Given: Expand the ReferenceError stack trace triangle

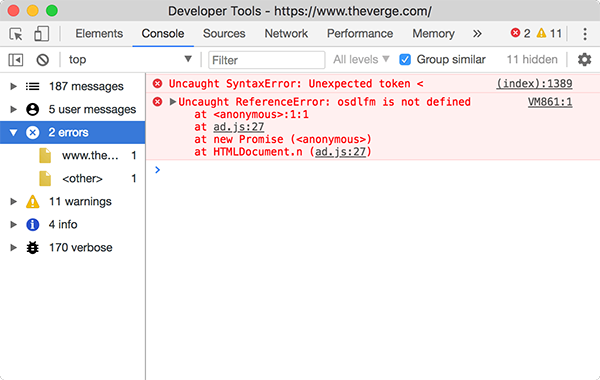Looking at the screenshot, I should pyautogui.click(x=173, y=101).
